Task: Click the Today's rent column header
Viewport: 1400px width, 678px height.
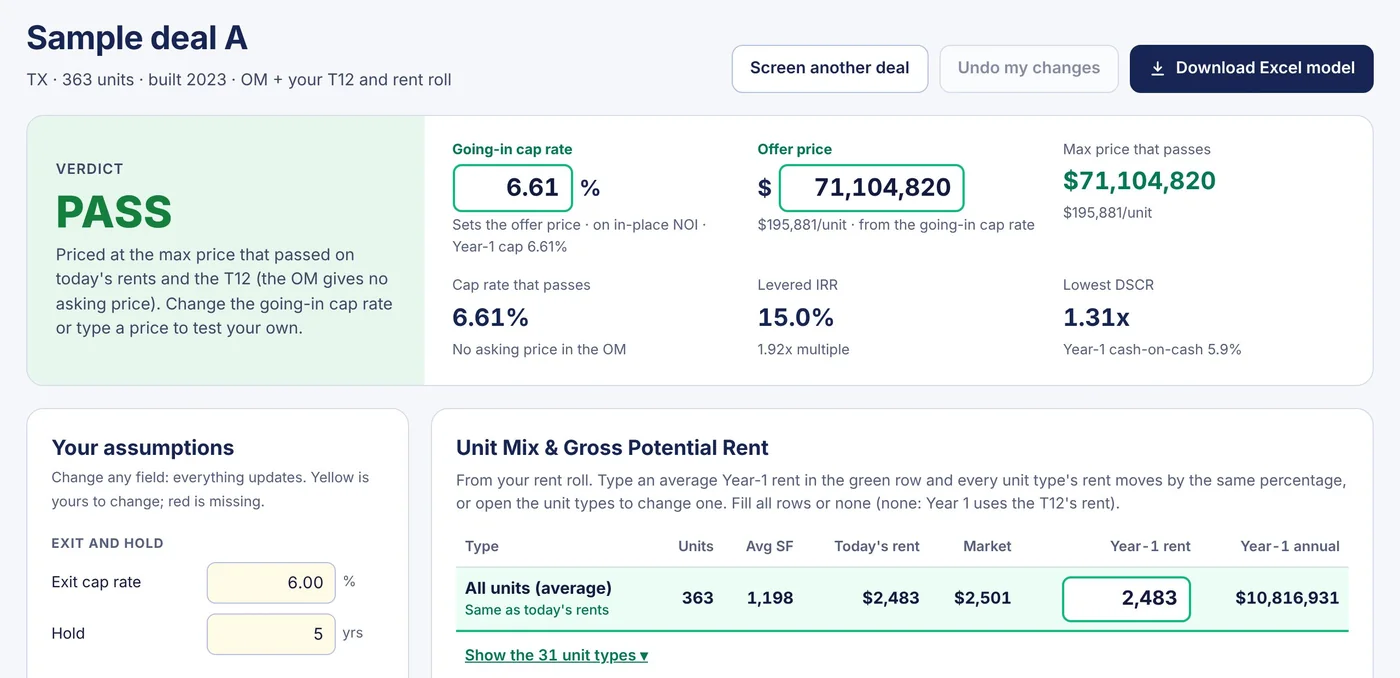Action: coord(877,546)
